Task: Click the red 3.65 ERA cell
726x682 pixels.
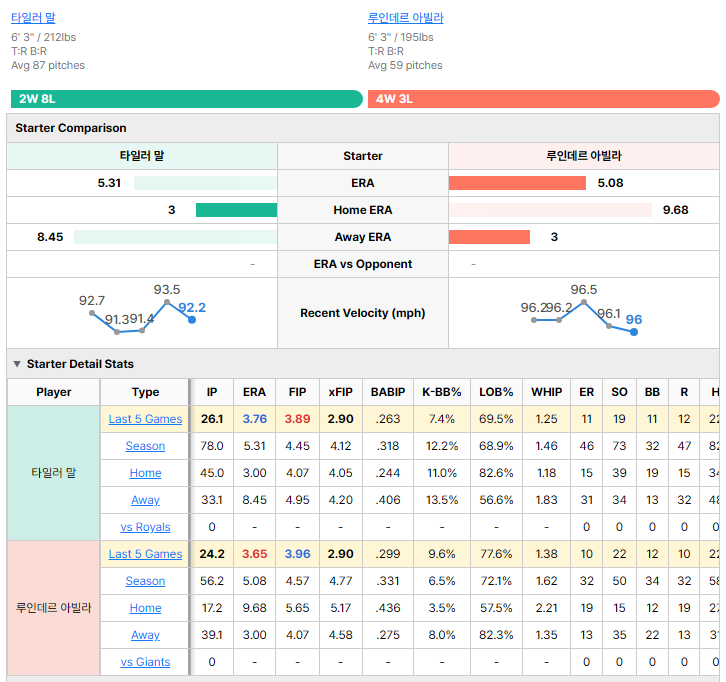Action: tap(255, 554)
